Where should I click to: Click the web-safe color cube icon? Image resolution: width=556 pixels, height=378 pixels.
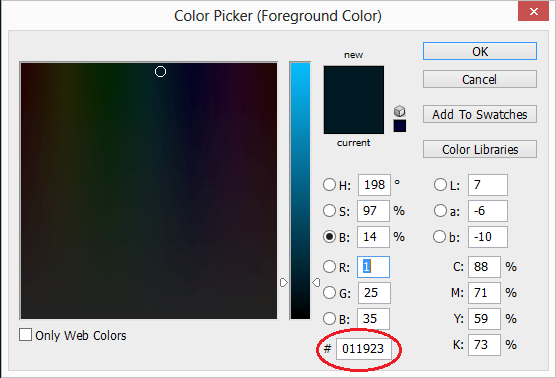tap(400, 111)
